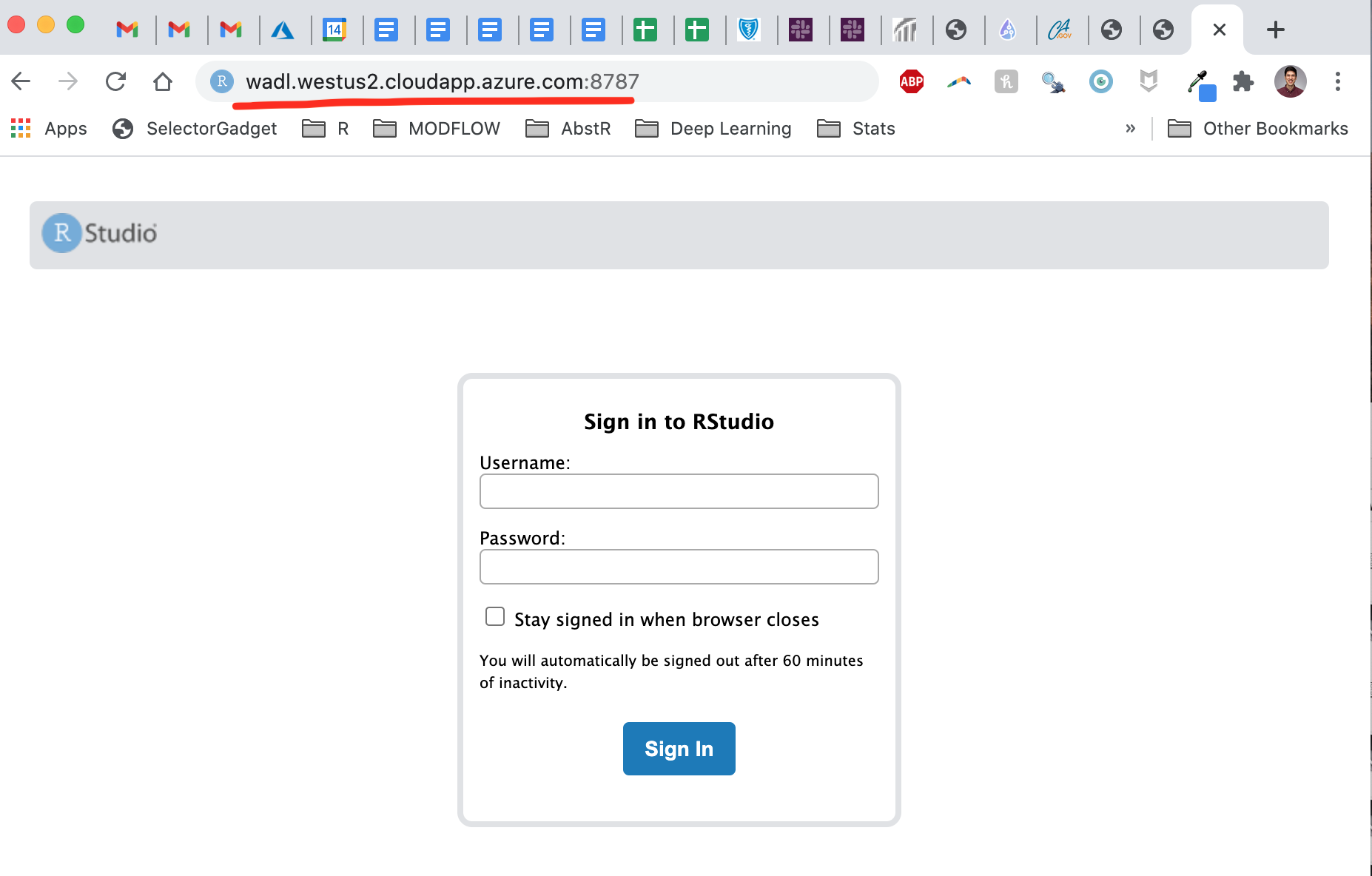Close the current RStudio tab
1372x876 pixels.
click(x=1220, y=30)
